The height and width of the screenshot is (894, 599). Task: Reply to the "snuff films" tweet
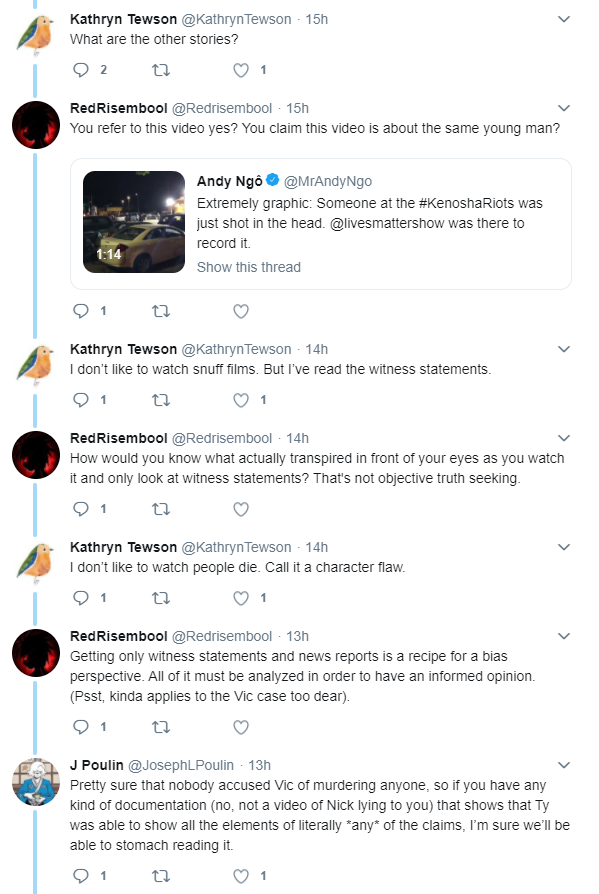point(81,400)
